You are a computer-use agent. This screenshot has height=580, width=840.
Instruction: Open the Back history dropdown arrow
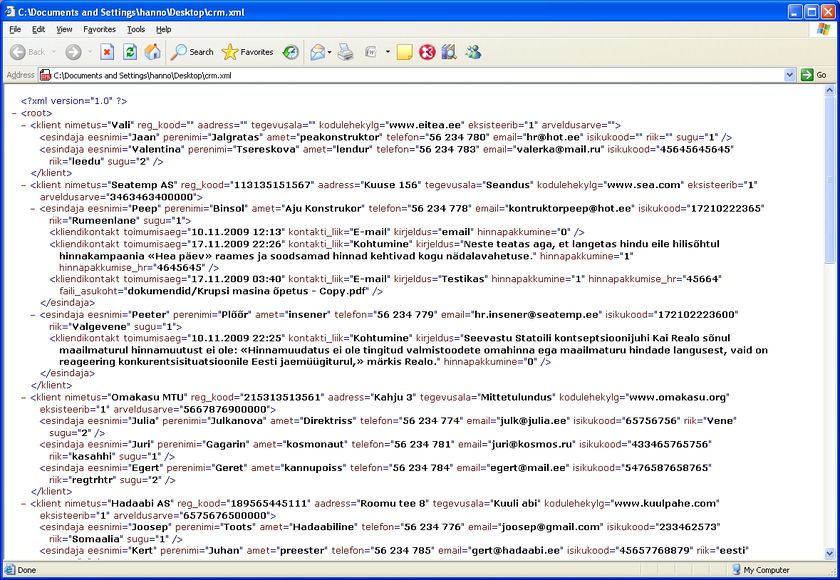54,52
